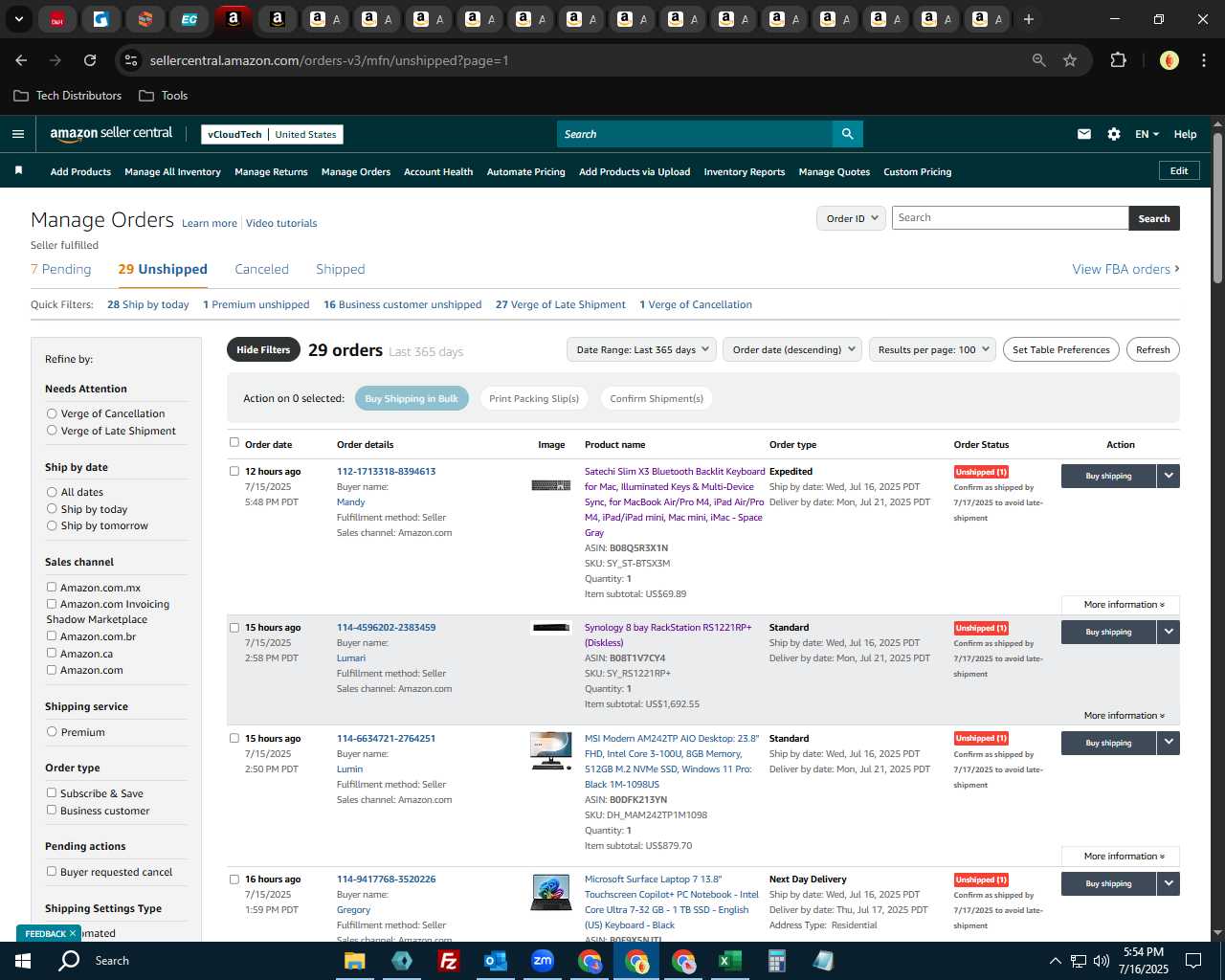Go back with the browser back arrow

22,60
